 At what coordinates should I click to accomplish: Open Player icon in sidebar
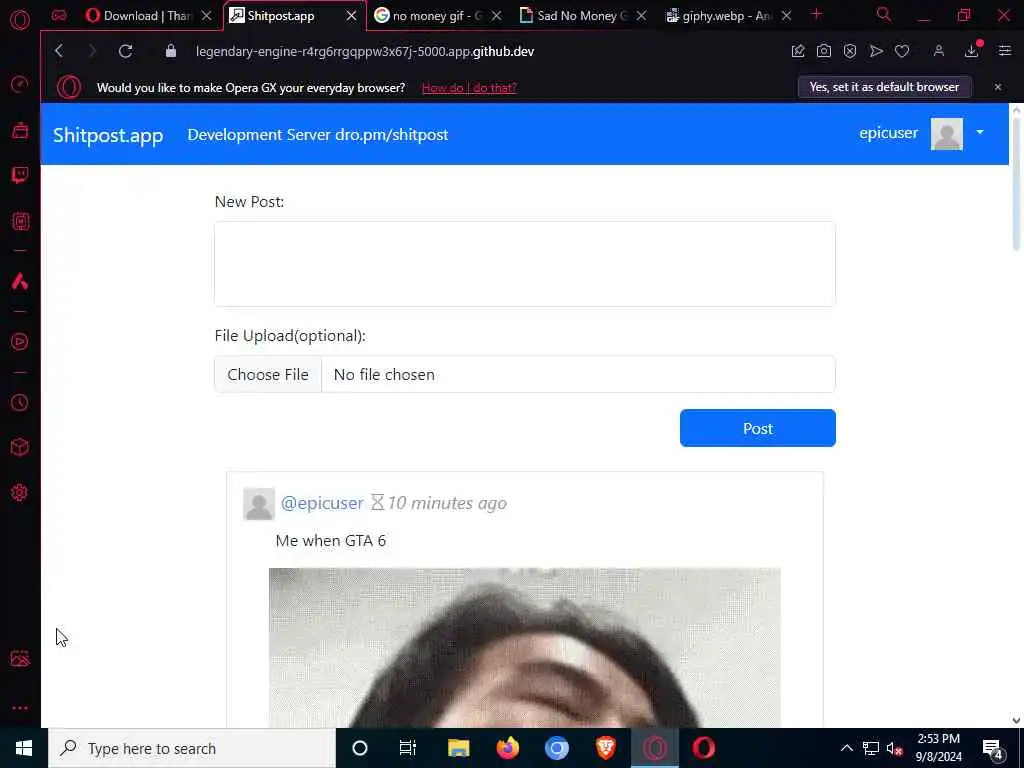point(20,342)
